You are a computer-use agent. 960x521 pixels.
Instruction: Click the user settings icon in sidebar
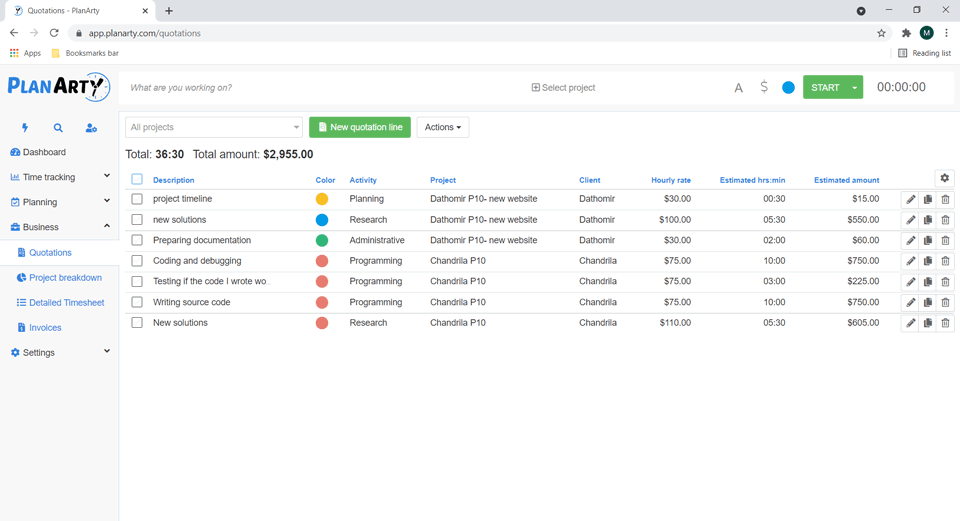[x=91, y=127]
